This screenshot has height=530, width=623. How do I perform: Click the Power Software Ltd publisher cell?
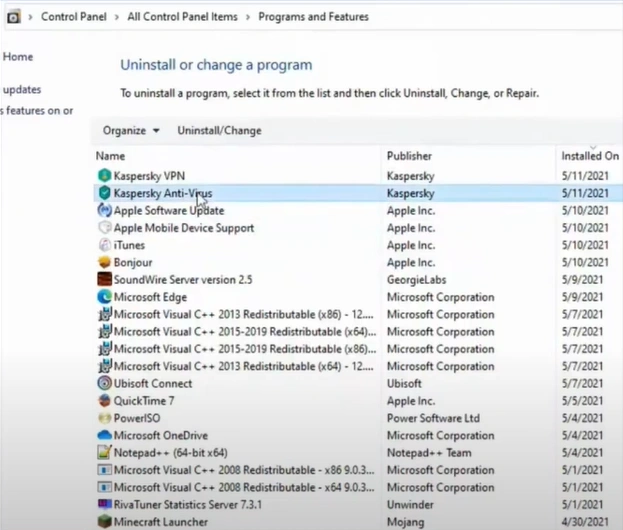(x=433, y=418)
